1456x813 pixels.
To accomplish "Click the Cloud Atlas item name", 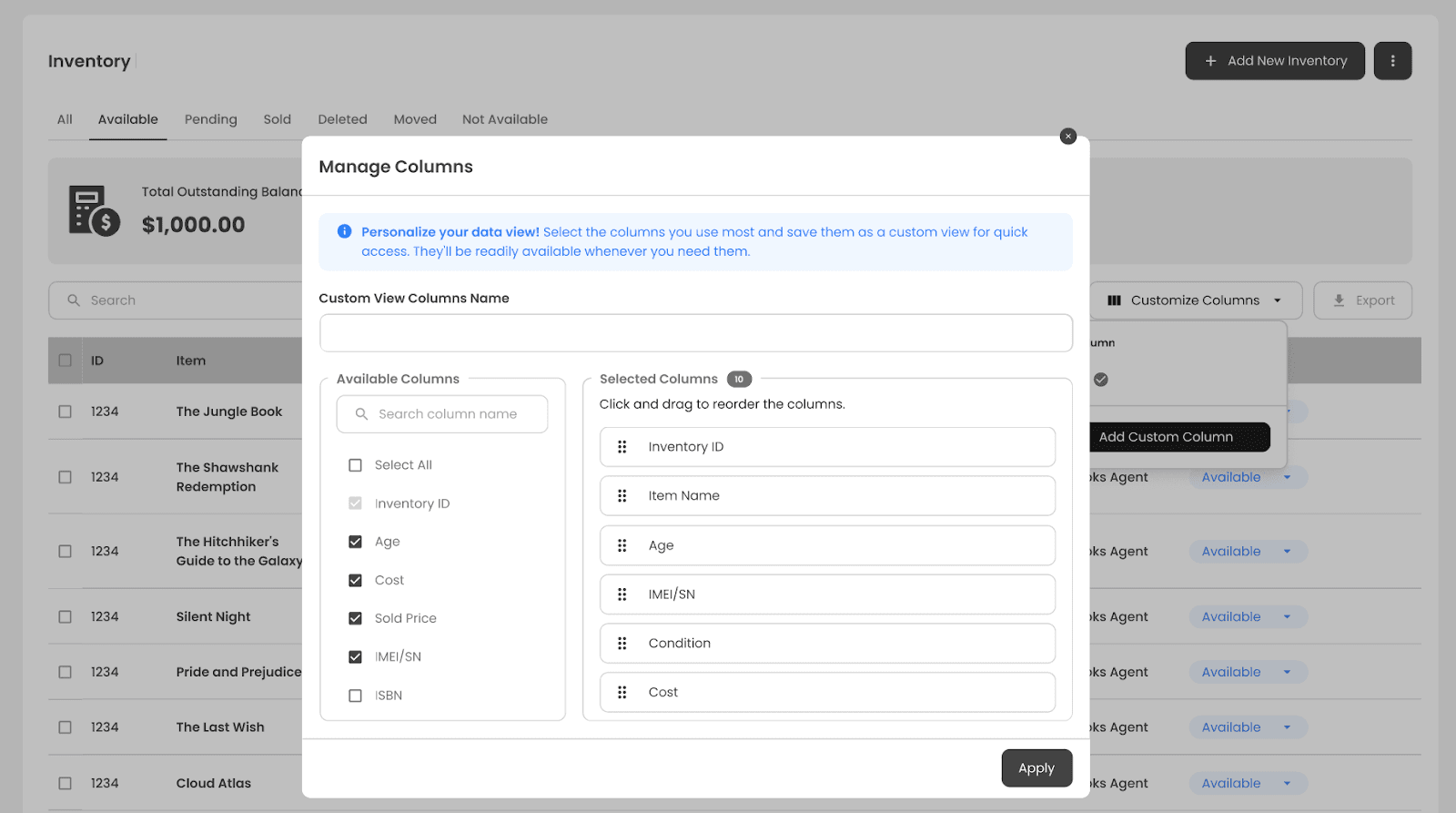I will coord(214,783).
